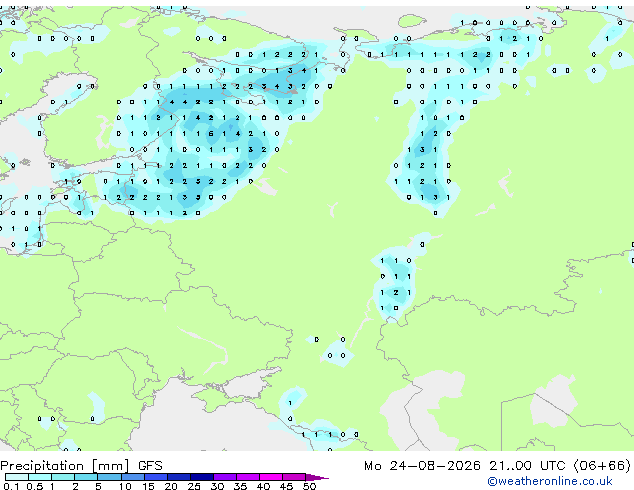Click the legend scale label '15'

(x=148, y=486)
